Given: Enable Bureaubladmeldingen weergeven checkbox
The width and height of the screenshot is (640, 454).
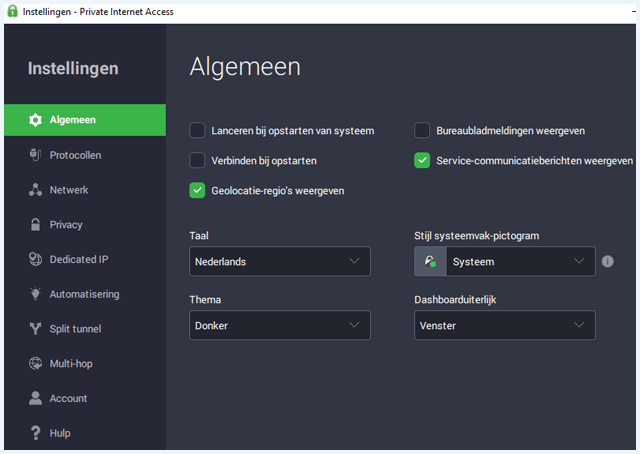Looking at the screenshot, I should (x=422, y=131).
